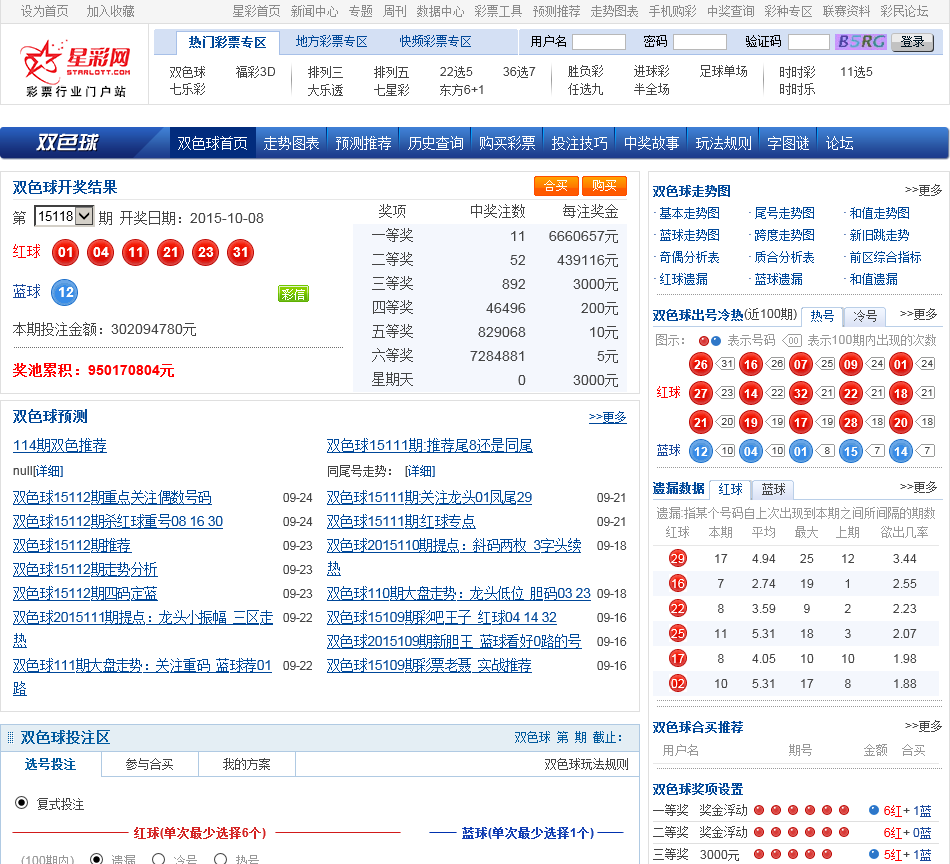This screenshot has width=950, height=864.
Task: Click blue ball 15 in cold-hot panel
Action: (x=852, y=451)
